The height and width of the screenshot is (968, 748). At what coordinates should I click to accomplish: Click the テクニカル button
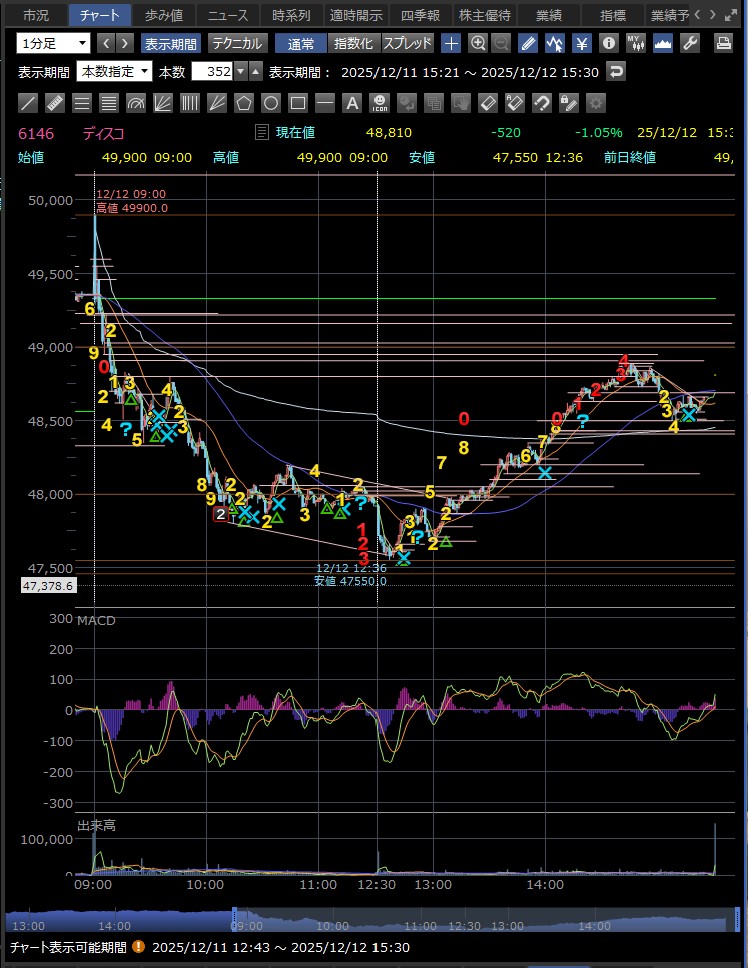pyautogui.click(x=237, y=43)
